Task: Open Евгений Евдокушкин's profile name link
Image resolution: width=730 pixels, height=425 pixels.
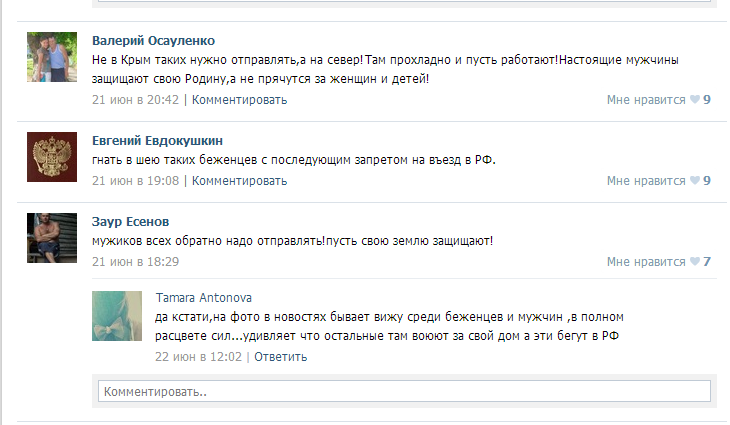Action: (157, 141)
